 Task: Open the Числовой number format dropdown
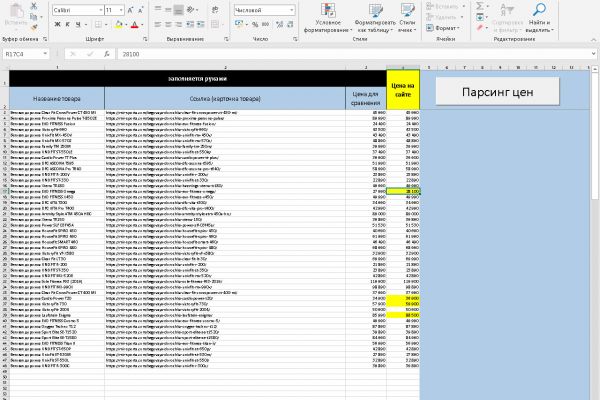pyautogui.click(x=292, y=10)
